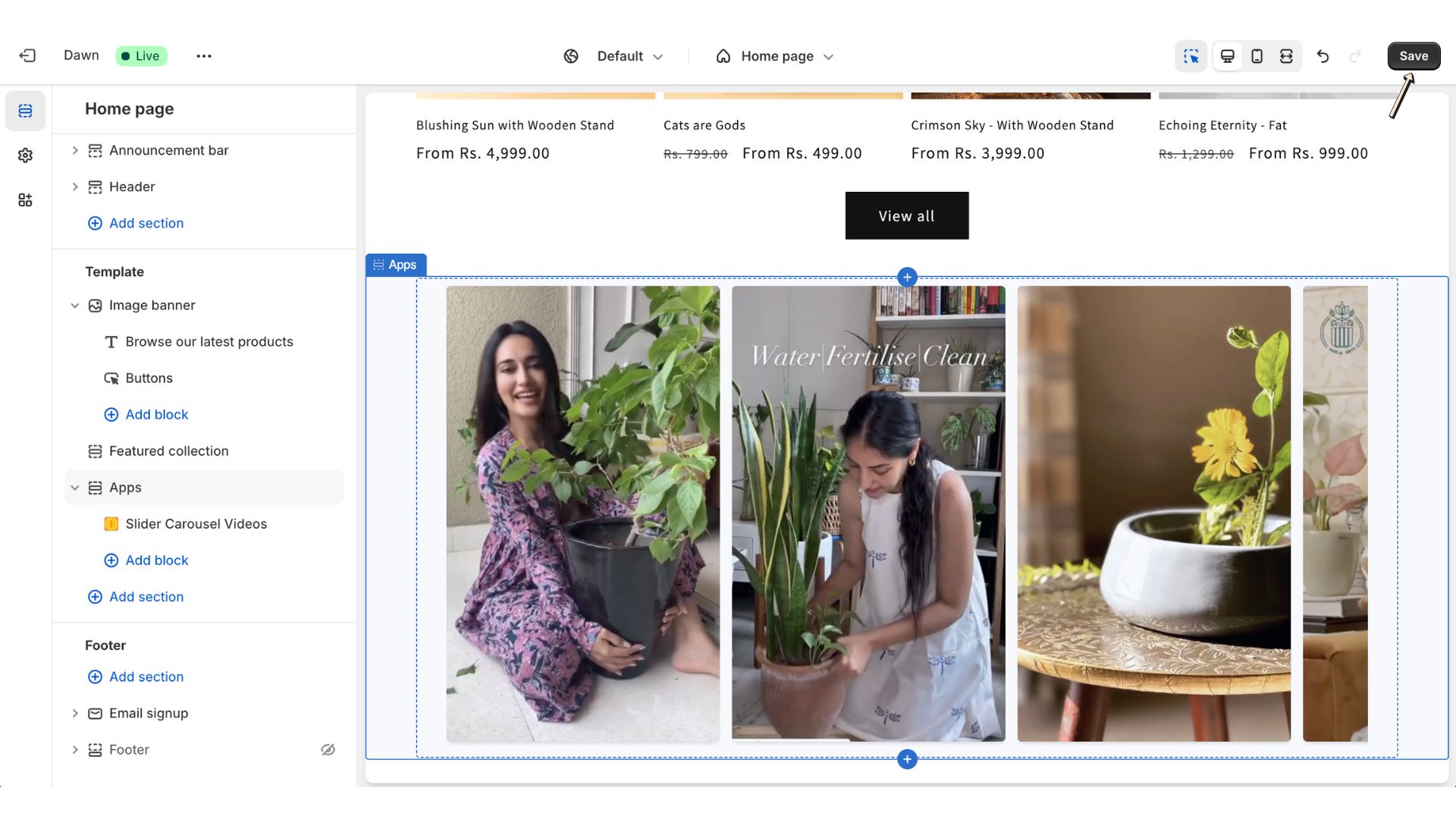This screenshot has width=1456, height=819.
Task: Click View all products button
Action: pos(906,215)
